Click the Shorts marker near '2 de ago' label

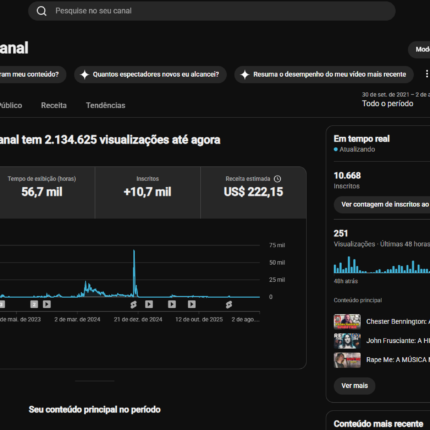point(229,304)
